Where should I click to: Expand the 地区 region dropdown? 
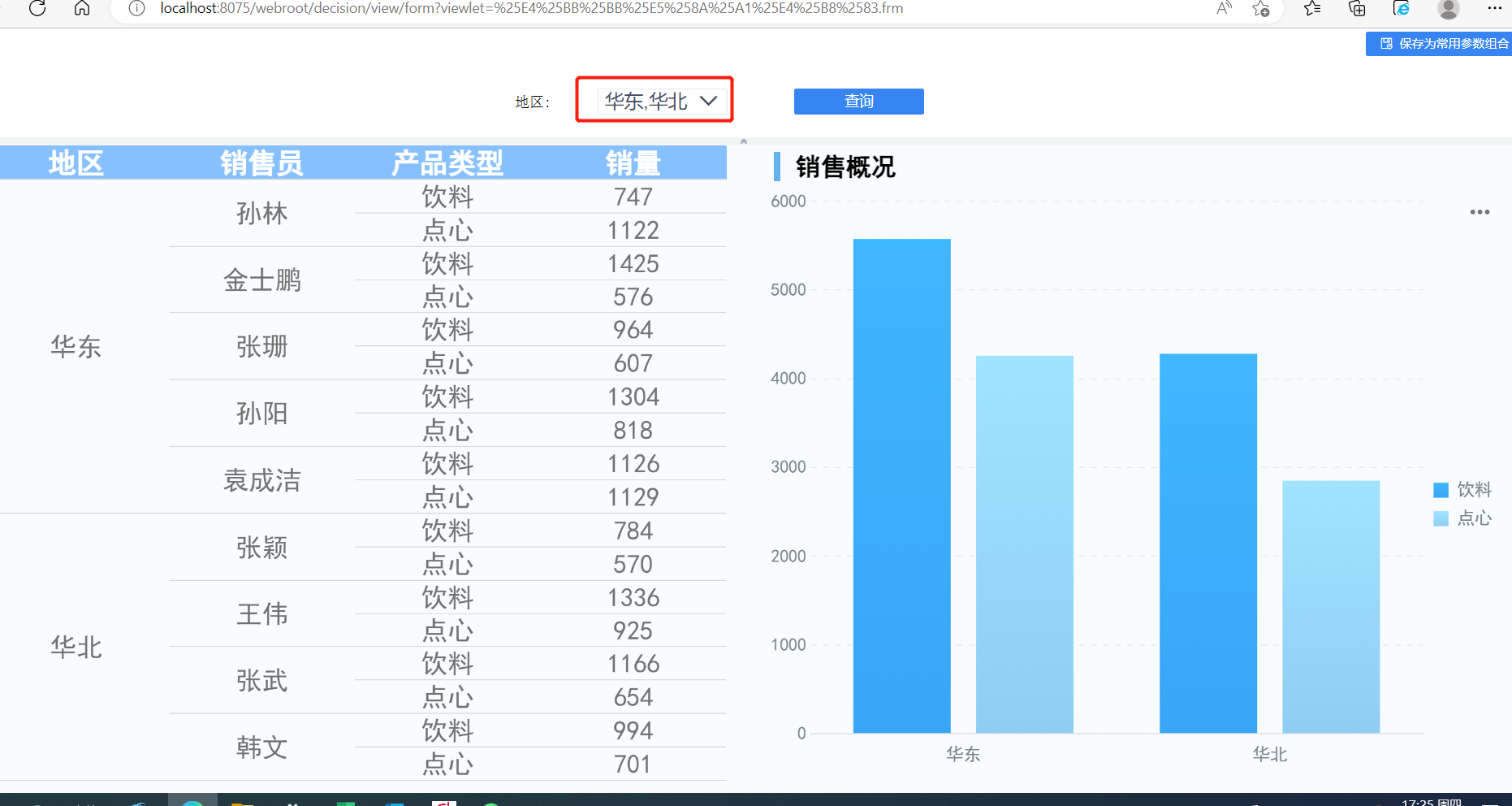tap(708, 101)
